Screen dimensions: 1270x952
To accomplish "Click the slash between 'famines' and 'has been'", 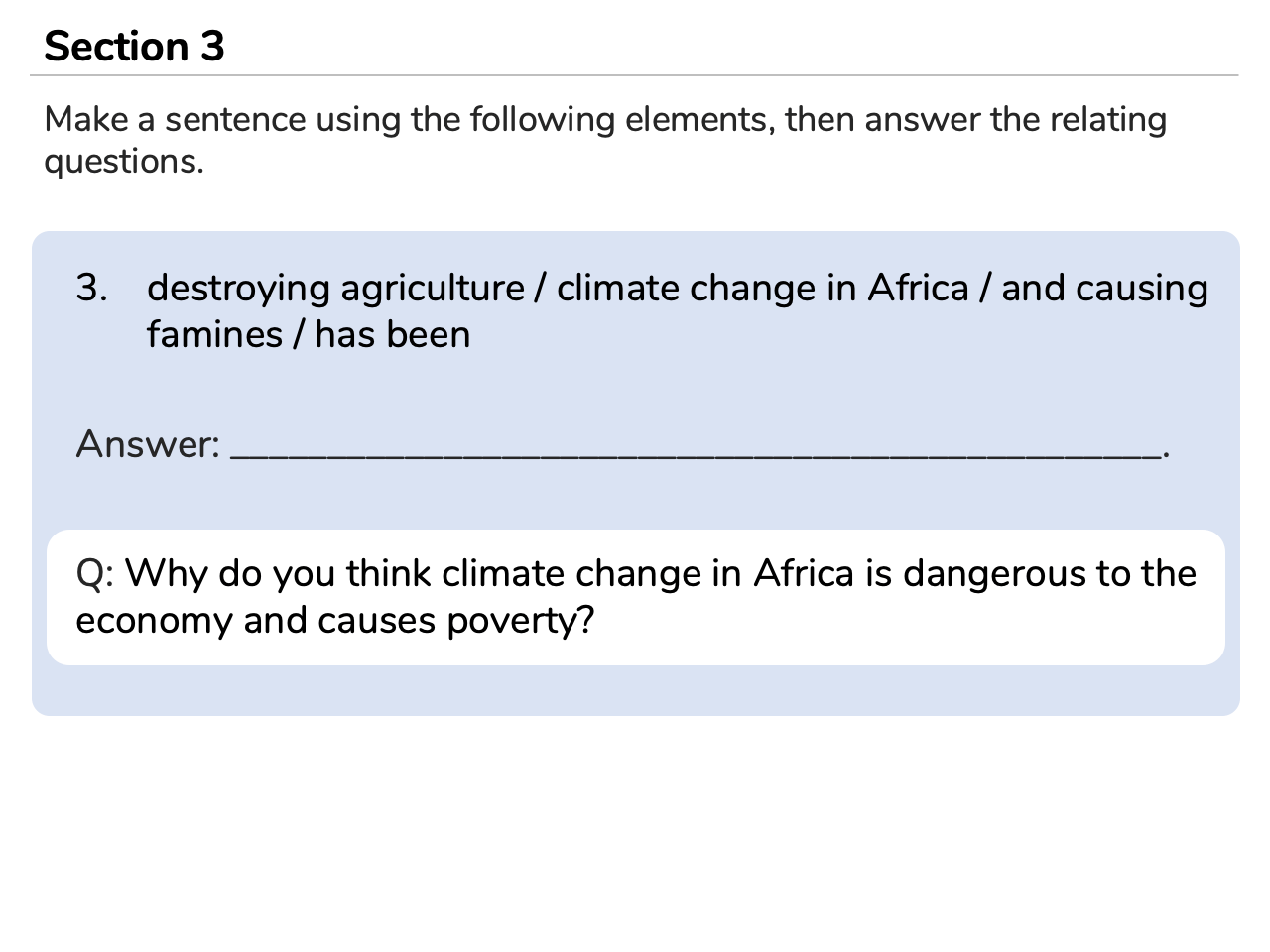I will [299, 335].
